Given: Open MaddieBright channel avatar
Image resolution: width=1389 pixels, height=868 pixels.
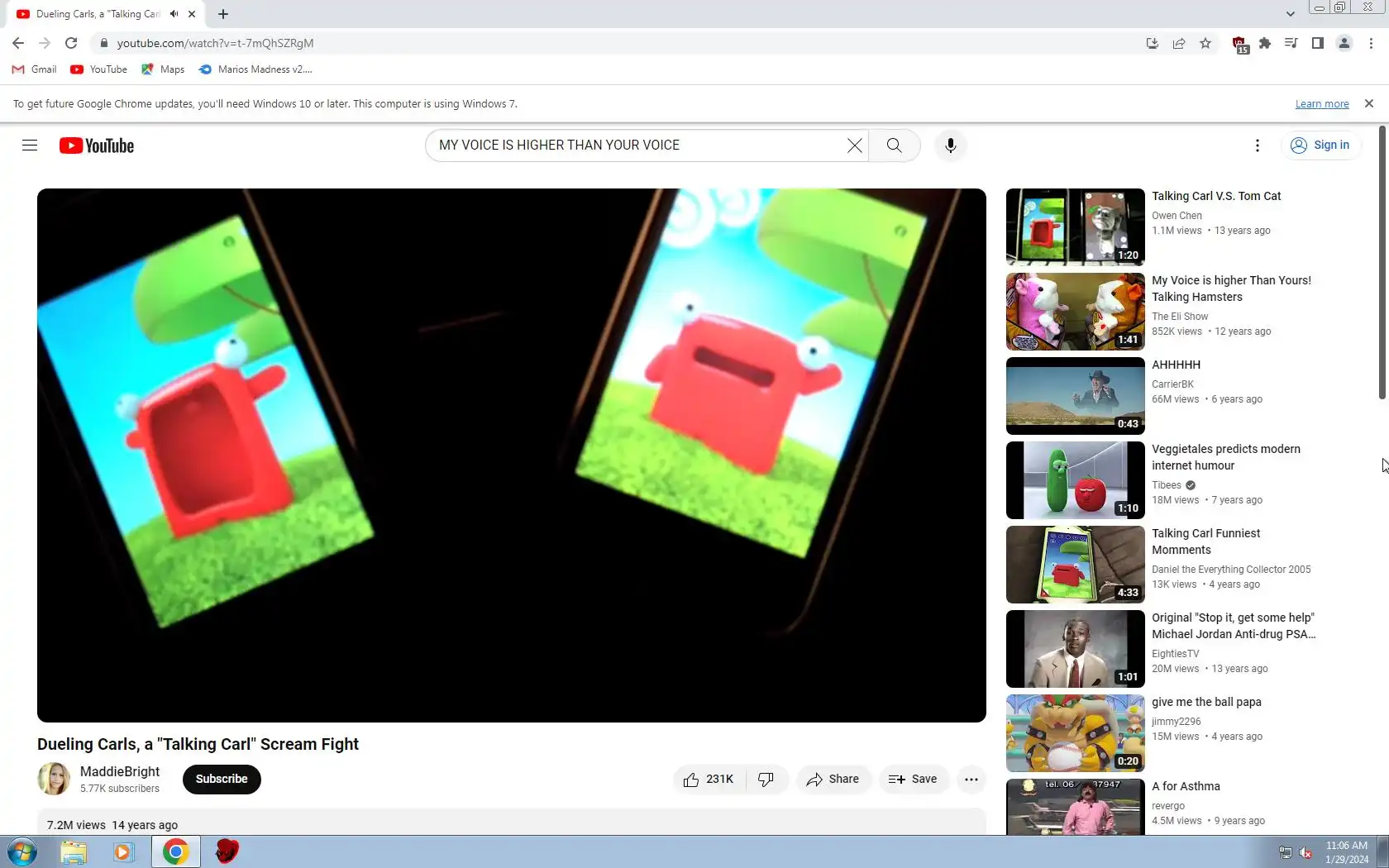Looking at the screenshot, I should pyautogui.click(x=54, y=779).
